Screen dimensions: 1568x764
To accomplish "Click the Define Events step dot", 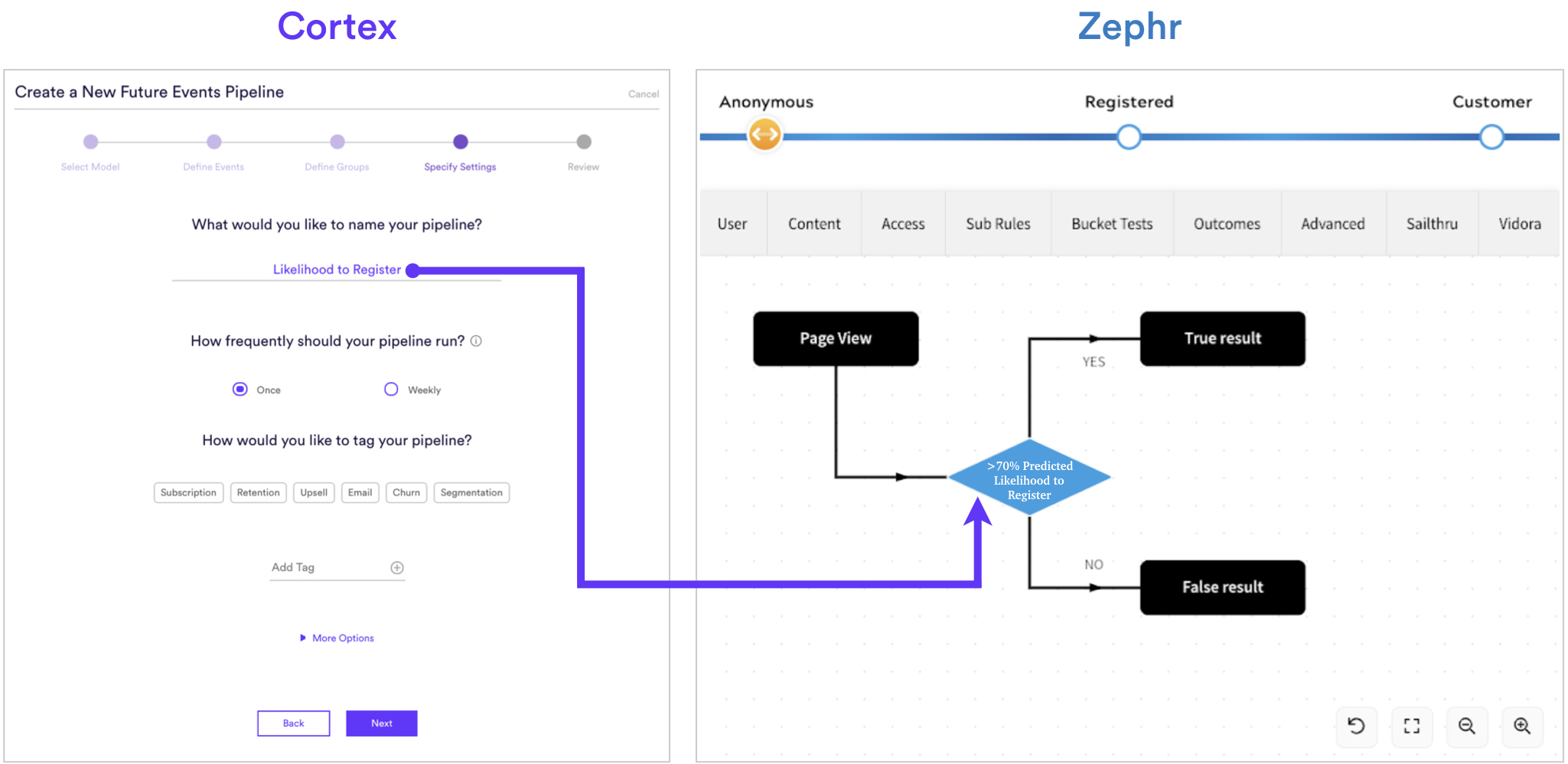I will 214,142.
